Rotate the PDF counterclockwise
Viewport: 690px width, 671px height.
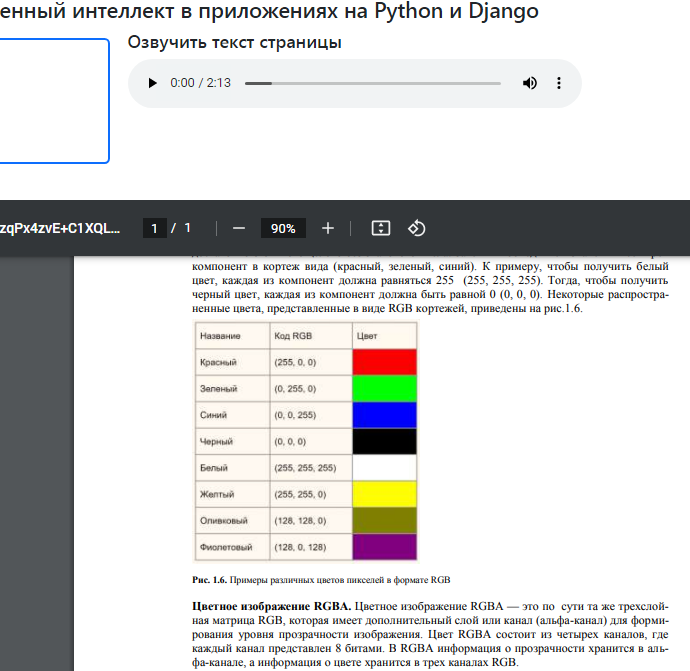tap(417, 228)
